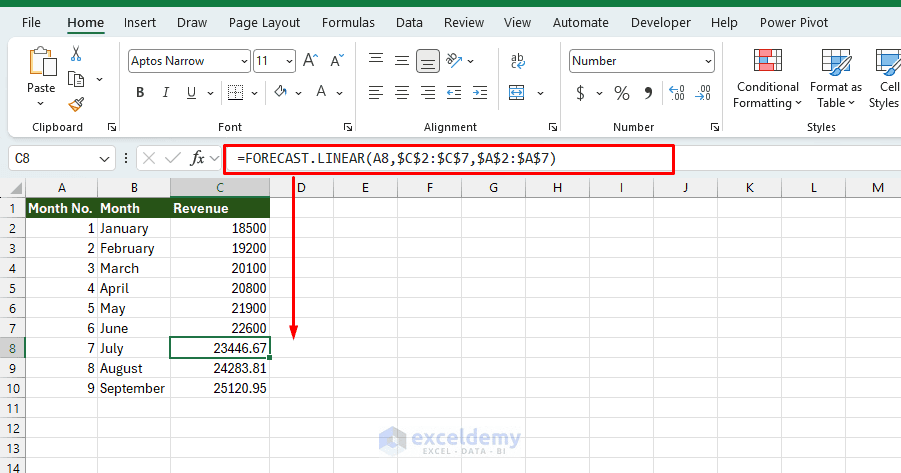Screen dimensions: 901x473
Task: Click the Paste clipboard icon
Action: [x=43, y=61]
